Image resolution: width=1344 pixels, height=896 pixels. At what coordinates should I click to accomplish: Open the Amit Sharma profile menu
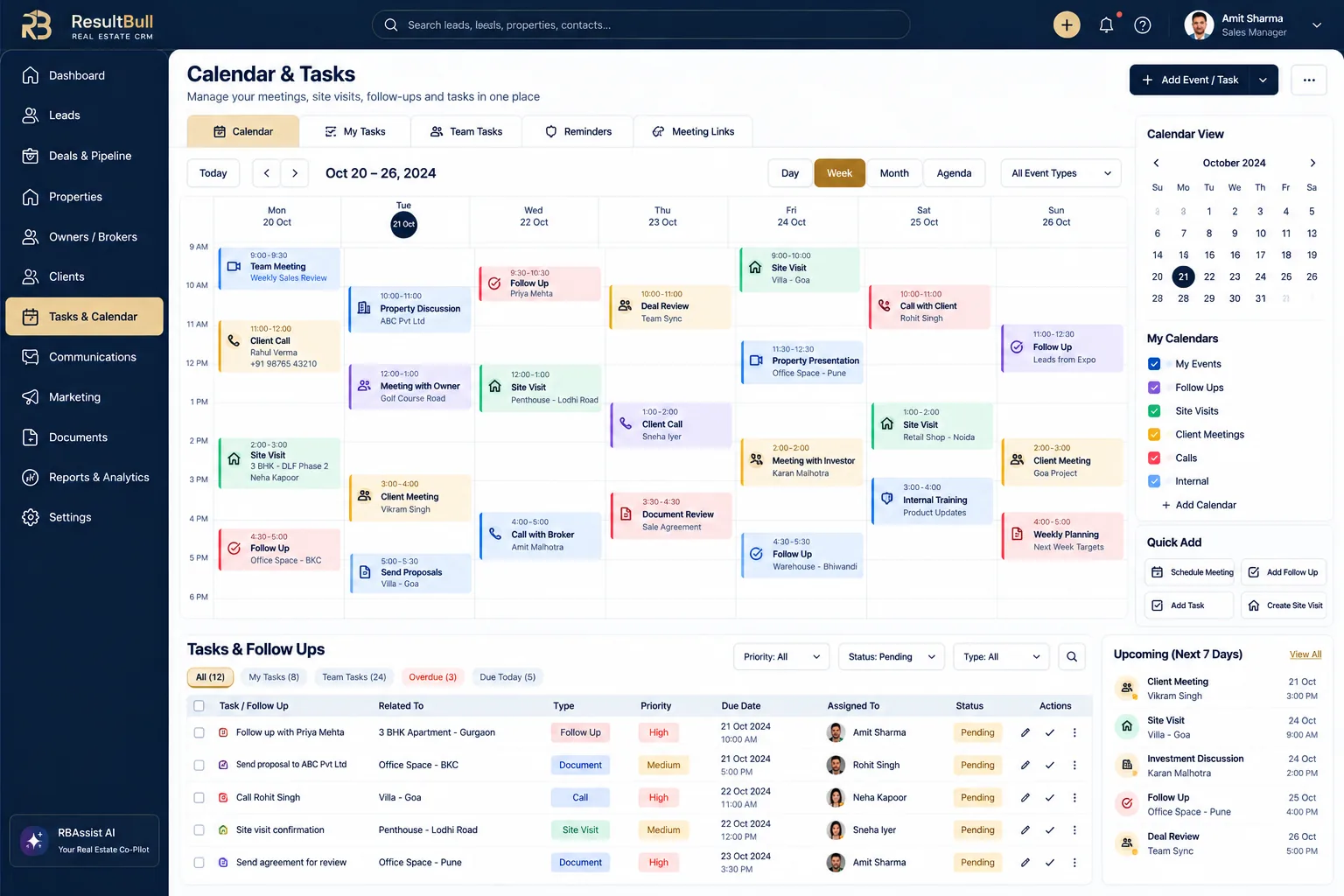tap(1253, 24)
